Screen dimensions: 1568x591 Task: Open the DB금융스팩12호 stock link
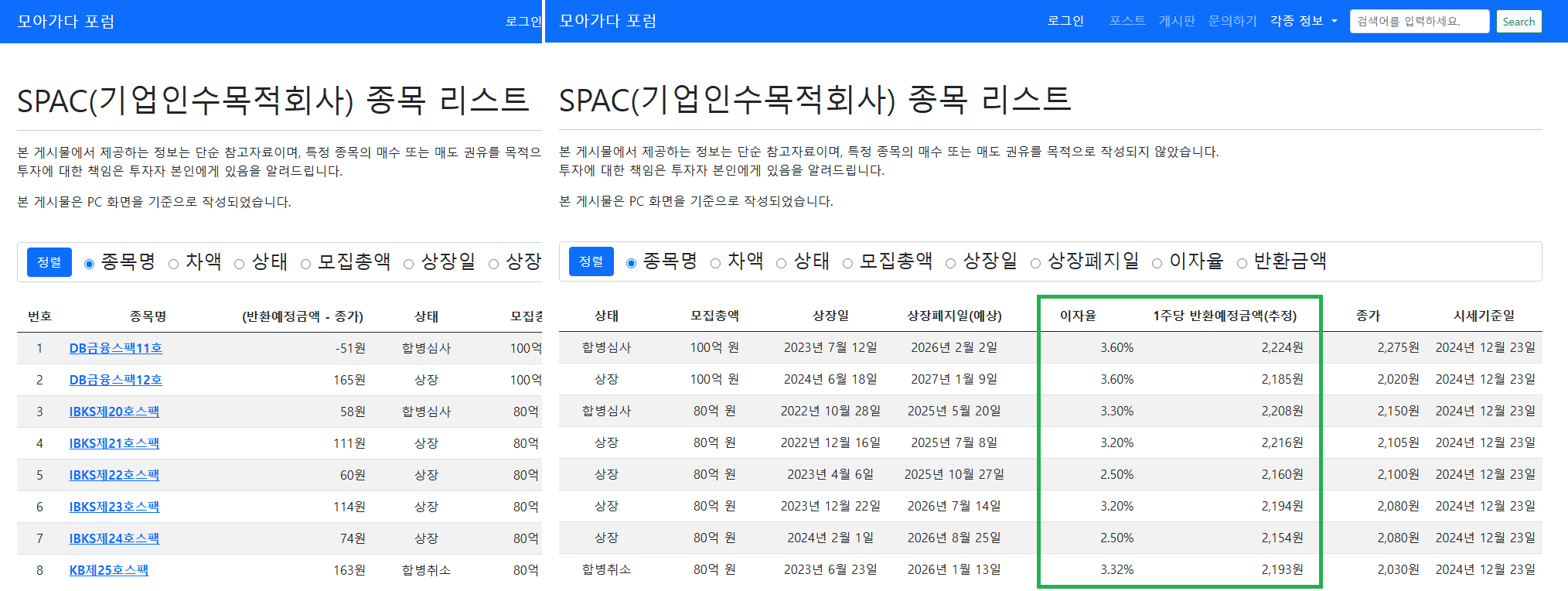pos(115,380)
